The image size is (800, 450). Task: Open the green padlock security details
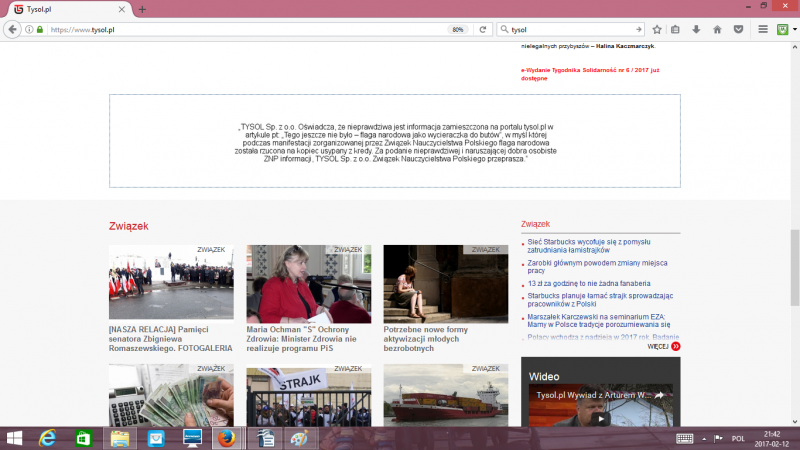[40, 30]
